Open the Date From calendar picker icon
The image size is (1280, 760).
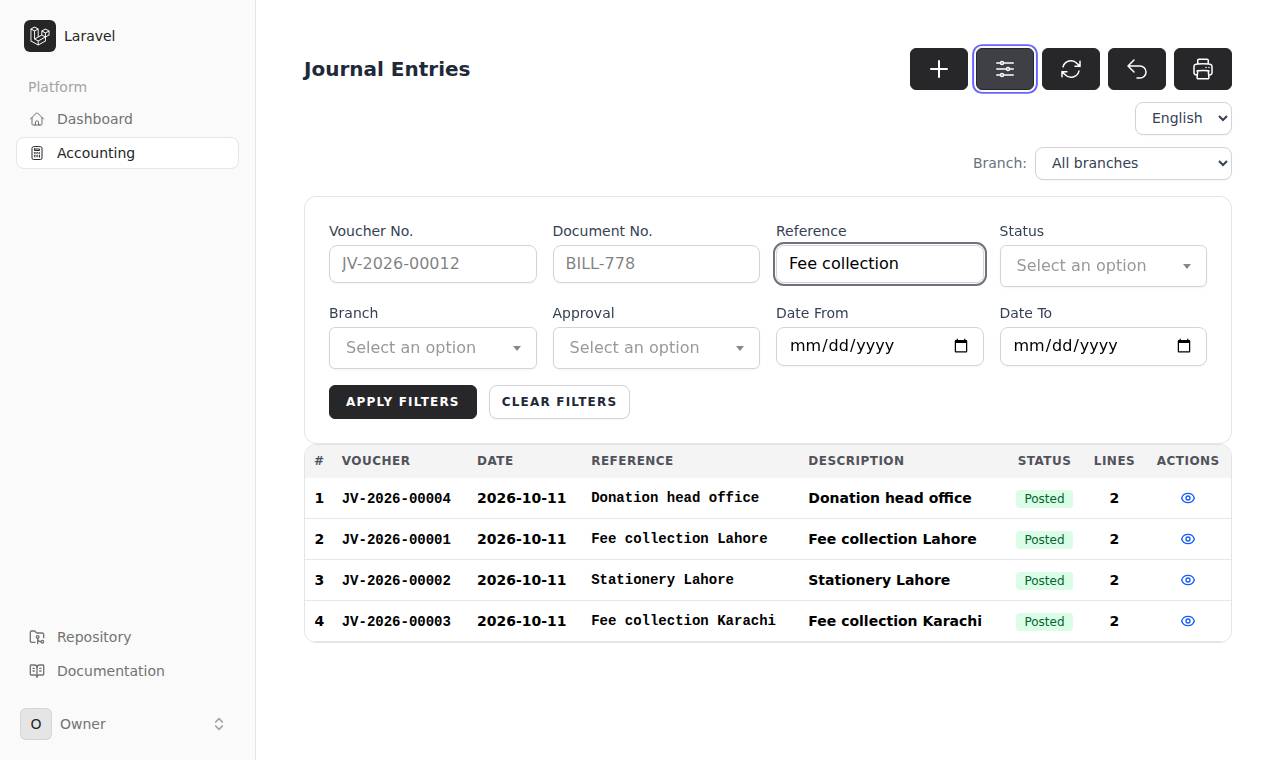tap(961, 346)
